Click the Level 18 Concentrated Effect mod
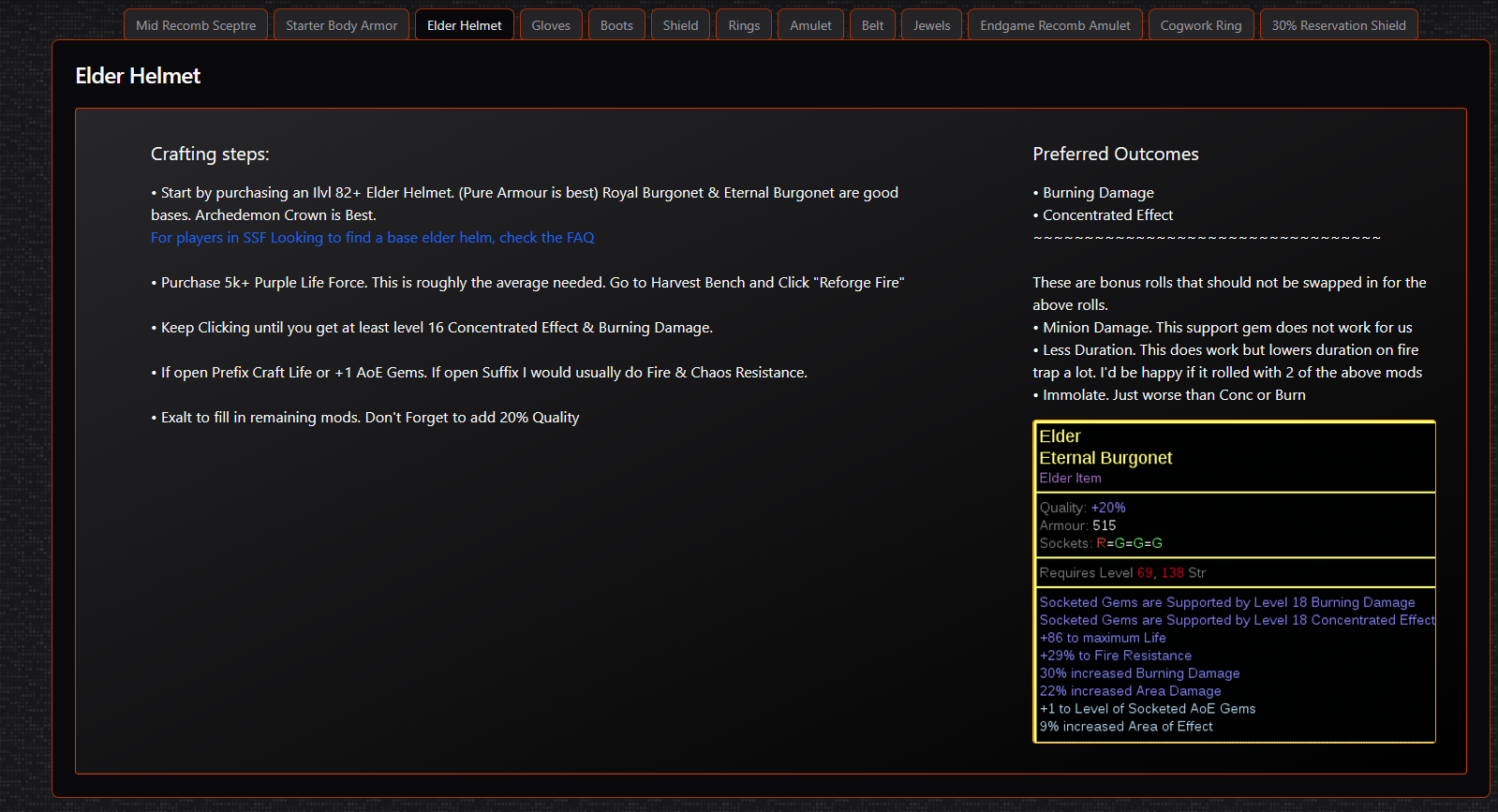The image size is (1498, 812). click(x=1237, y=620)
